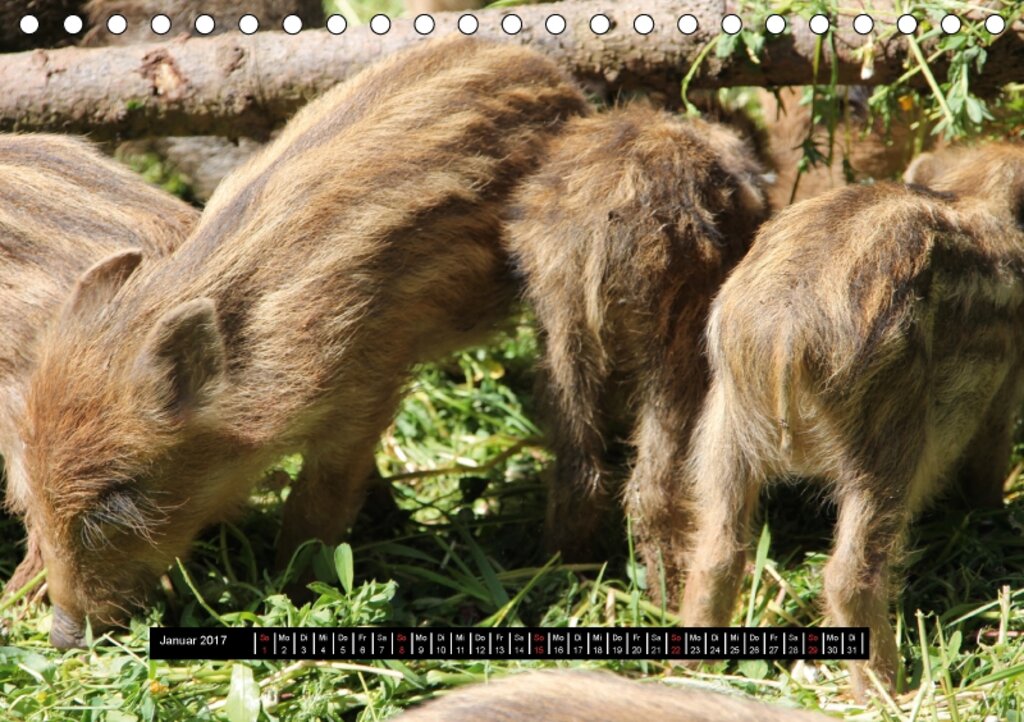Screen dimensions: 1024x722
Task: Choose day 'Mo 30' in the date strip
Action: [833, 644]
